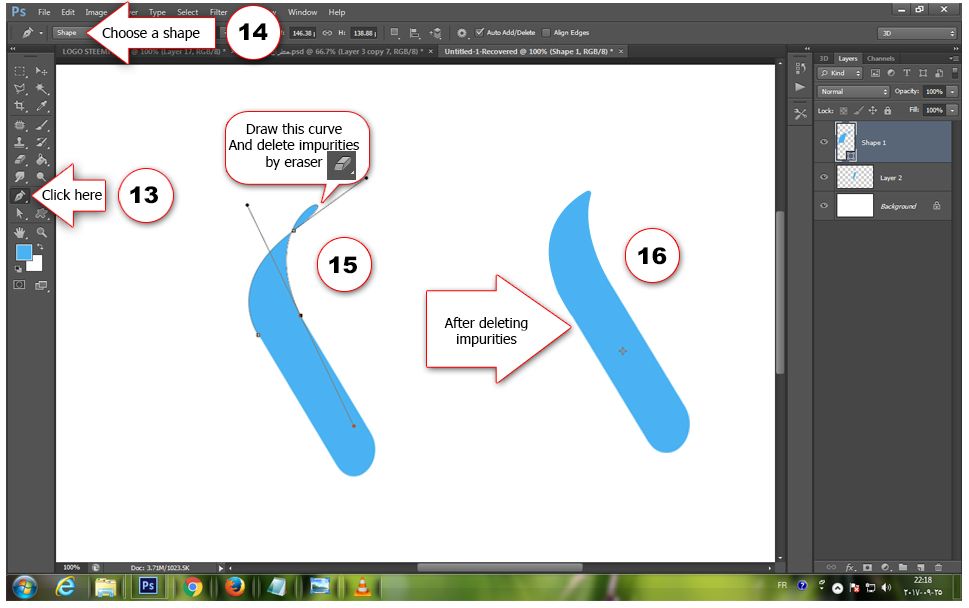The image size is (969, 608).
Task: Open the Kind filter dropdown
Action: tap(840, 73)
